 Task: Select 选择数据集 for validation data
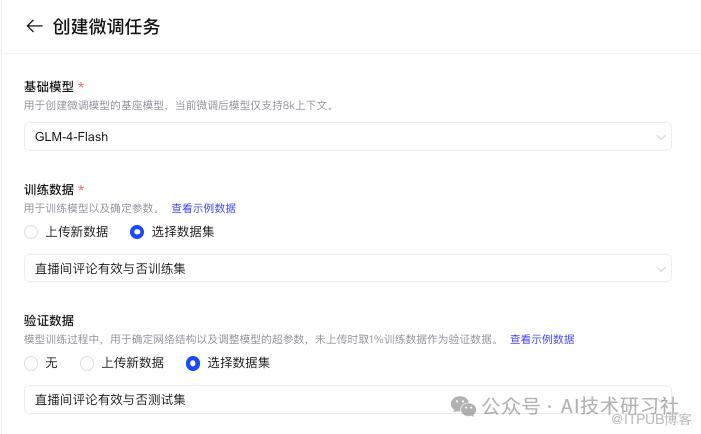[x=193, y=363]
